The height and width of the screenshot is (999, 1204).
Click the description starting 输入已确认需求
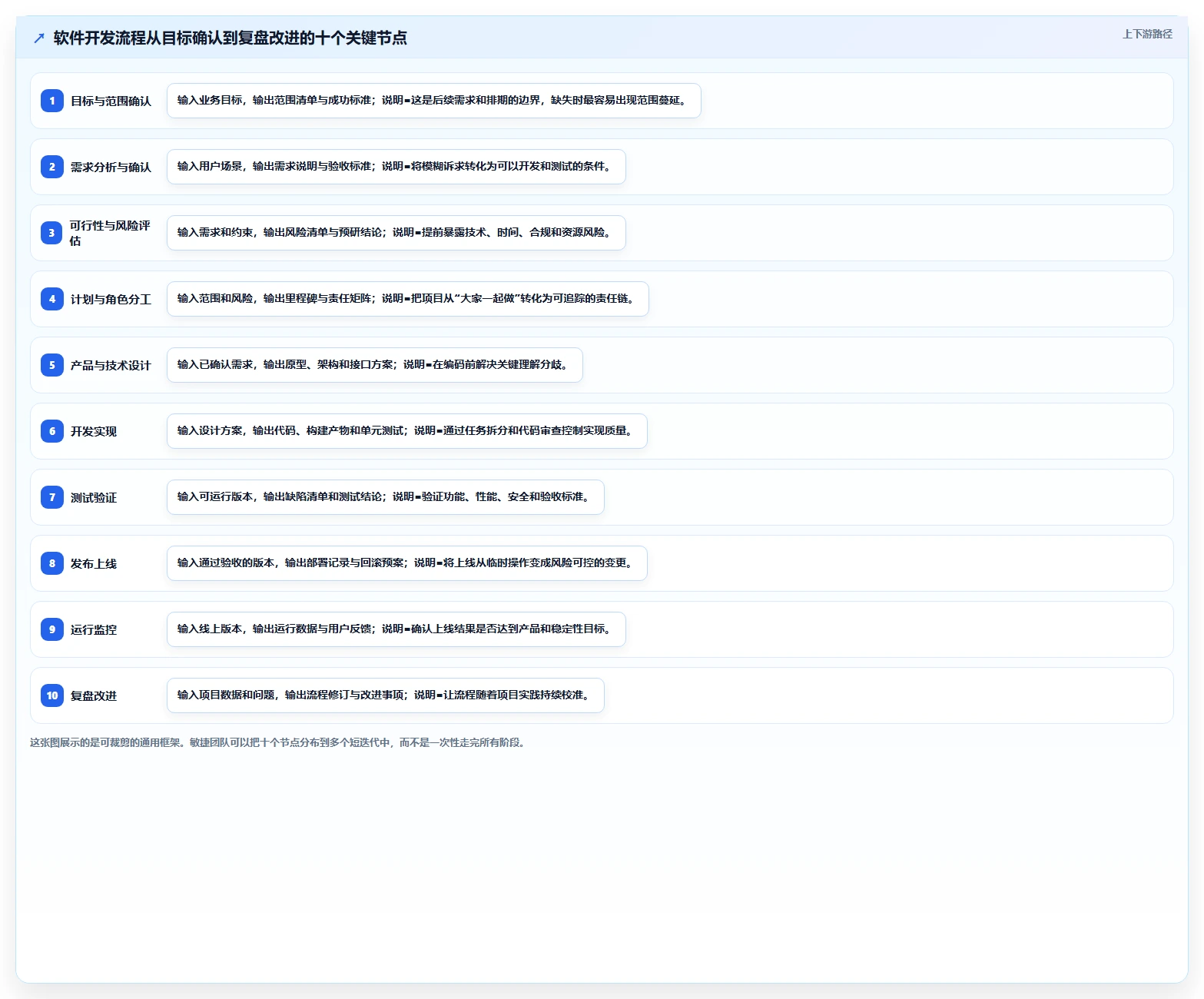(375, 365)
